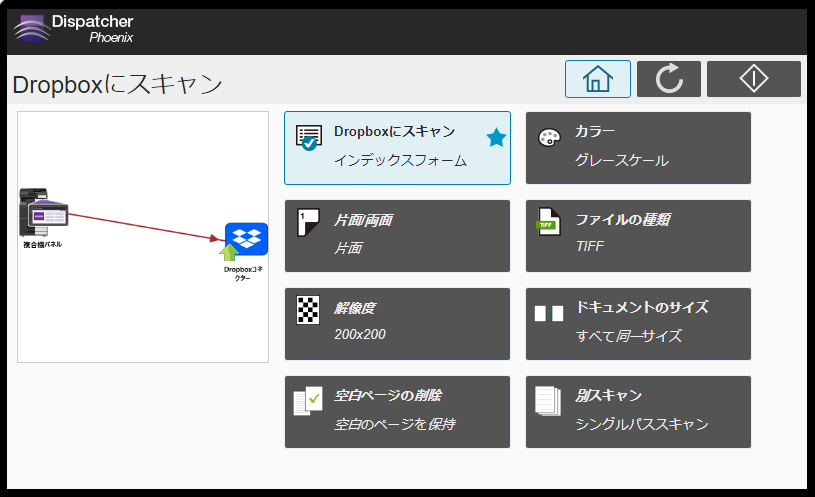Click the Dropboxにスキャン page title
Image resolution: width=815 pixels, height=497 pixels.
[117, 84]
